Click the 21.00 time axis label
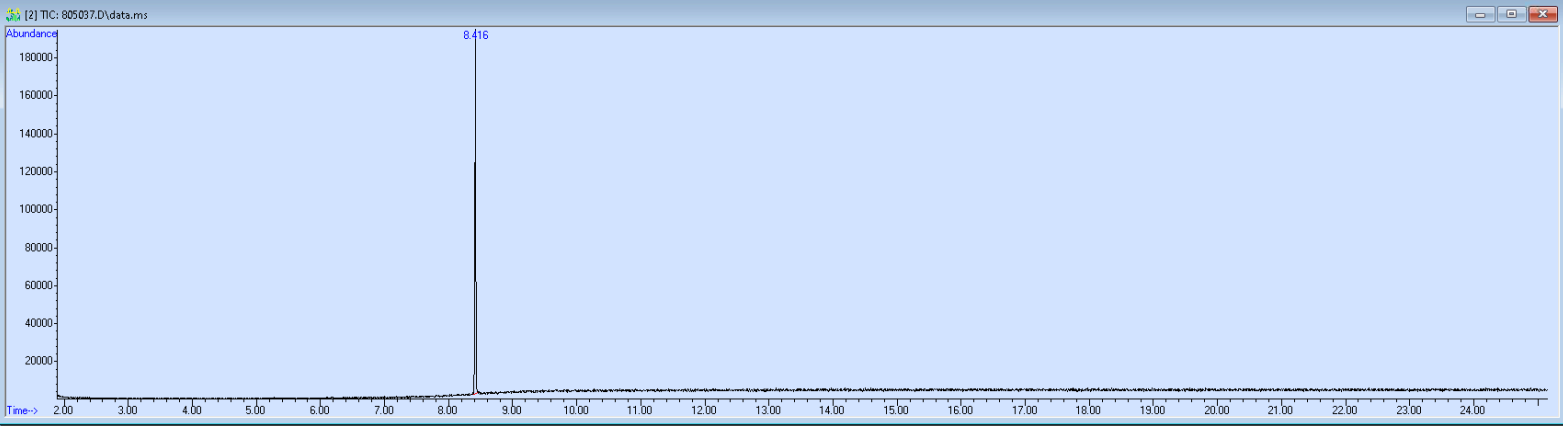The image size is (1563, 426). click(1280, 410)
